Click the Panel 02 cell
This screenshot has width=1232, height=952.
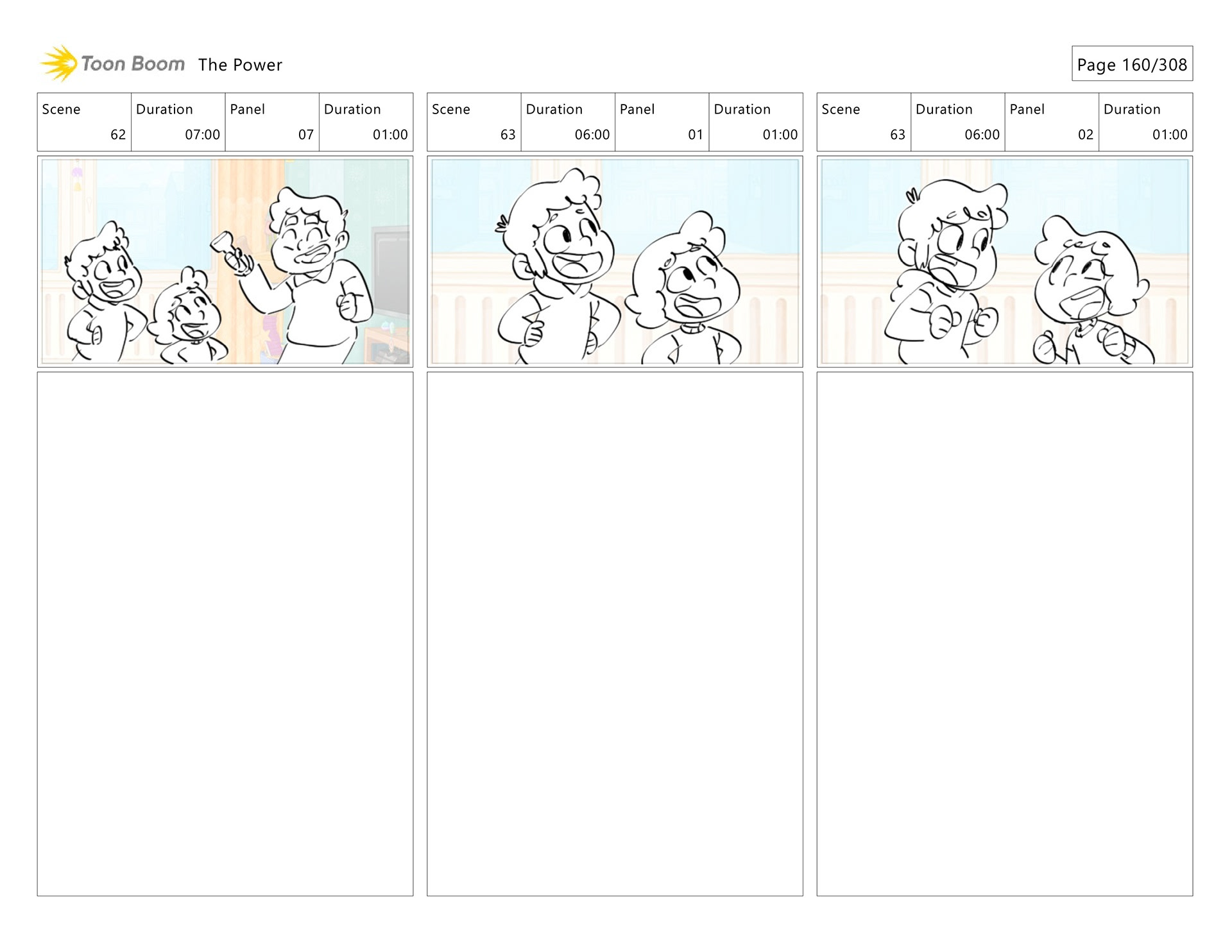pyautogui.click(x=1052, y=122)
